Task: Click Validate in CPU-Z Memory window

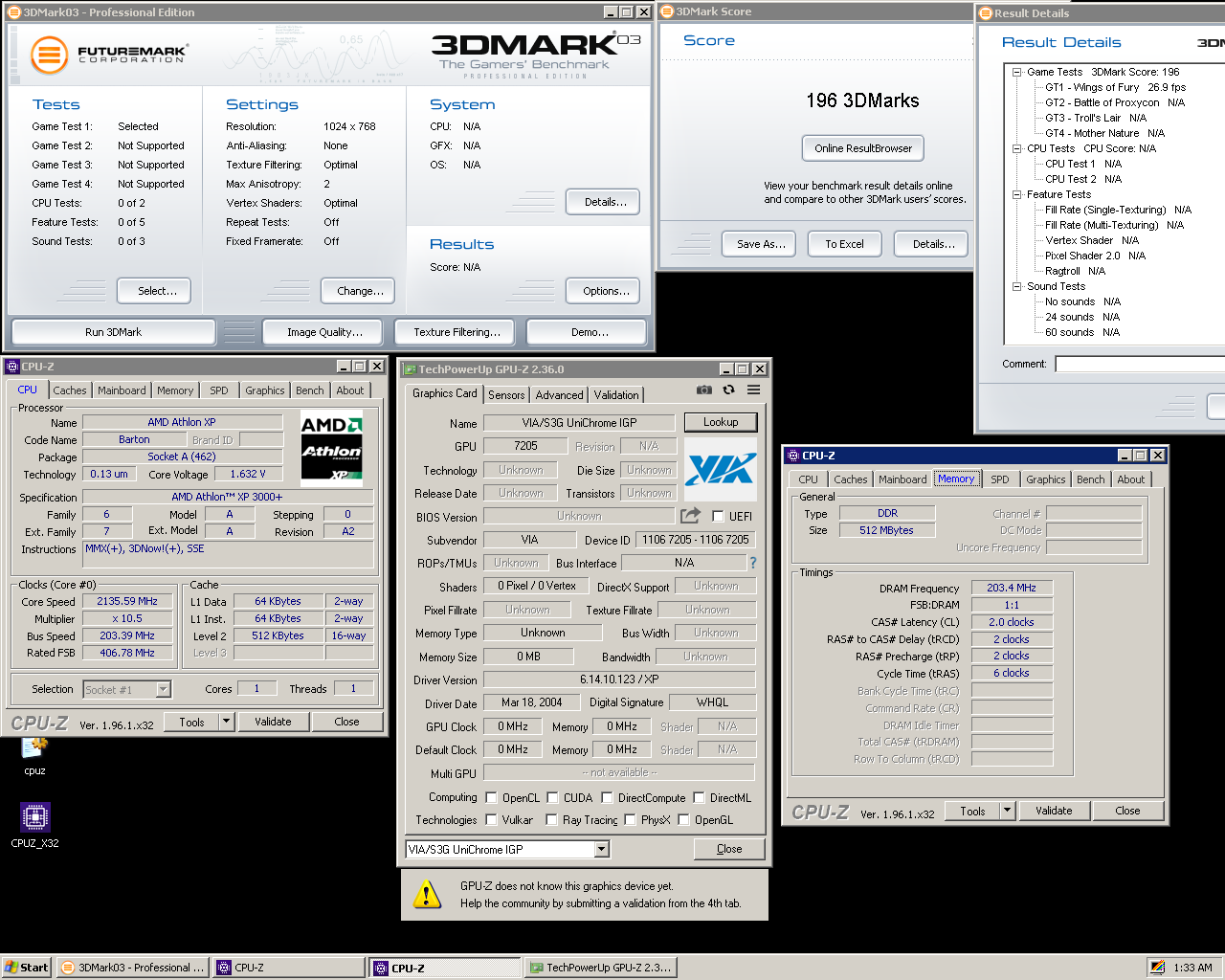Action: click(1054, 811)
